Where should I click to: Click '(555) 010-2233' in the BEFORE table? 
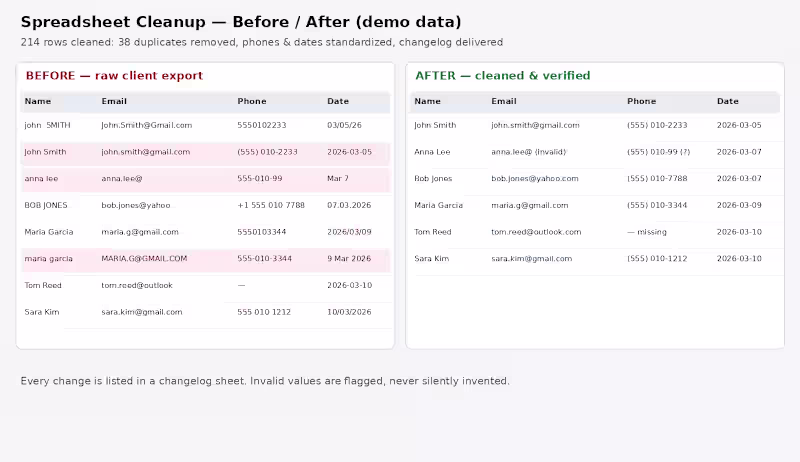point(267,152)
